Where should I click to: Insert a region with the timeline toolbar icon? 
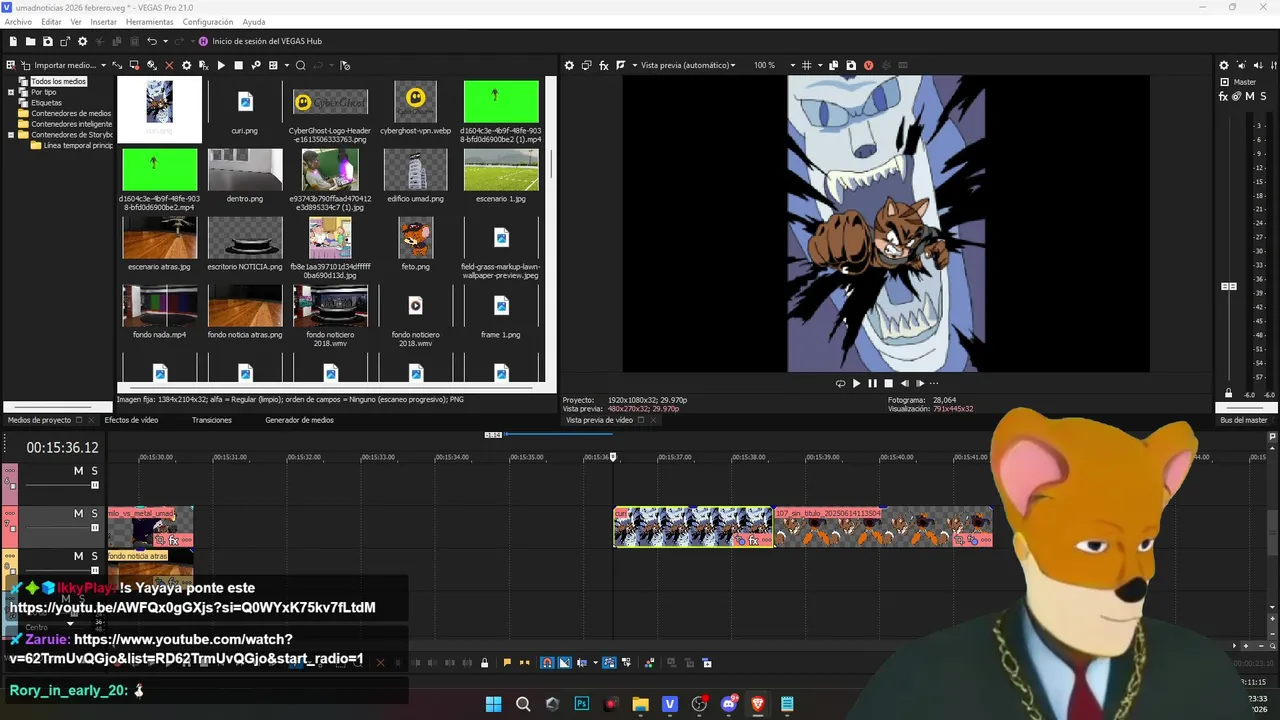(524, 662)
